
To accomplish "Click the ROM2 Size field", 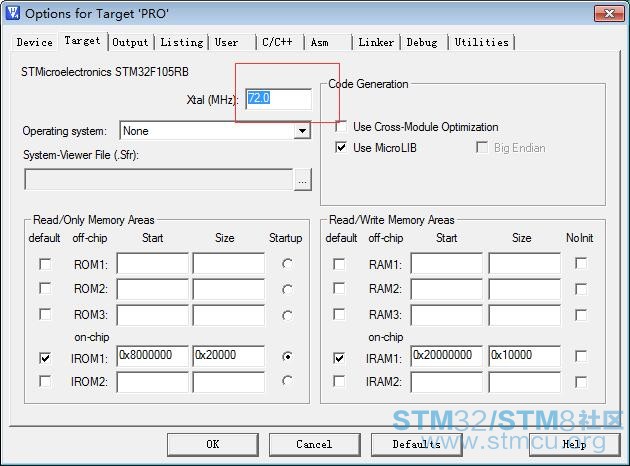I will coord(229,289).
